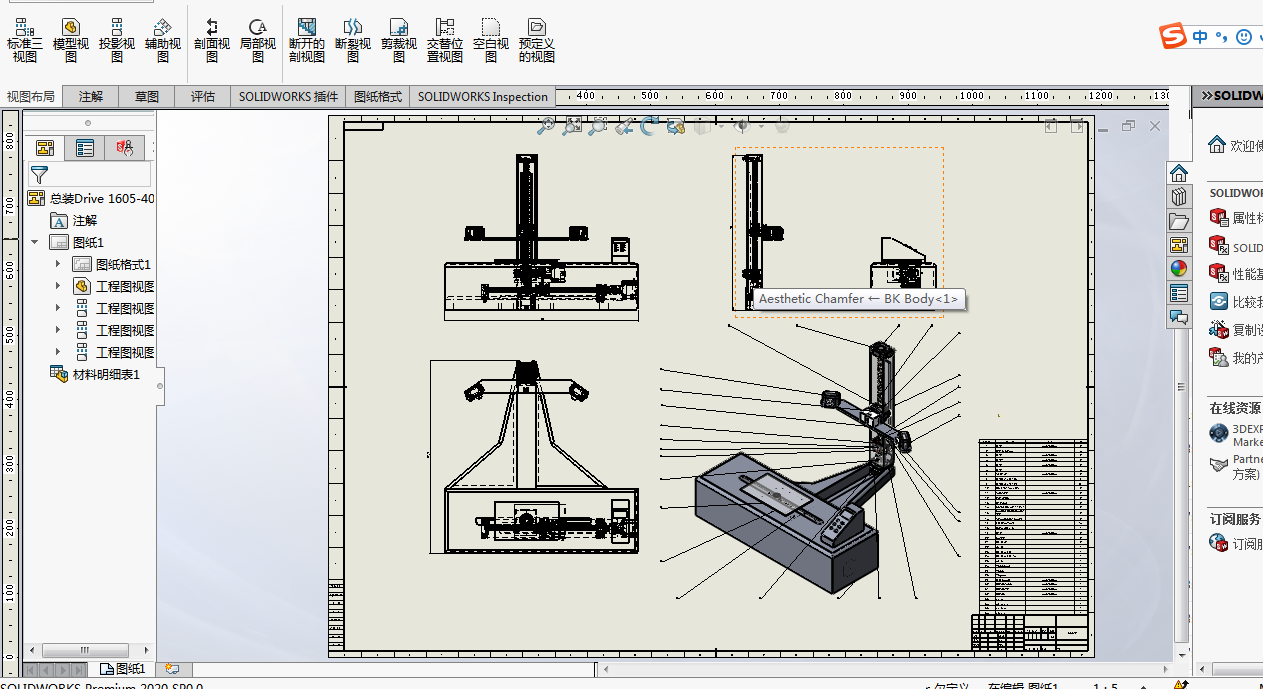Open the DimXpert manager tab icon
Image resolution: width=1263 pixels, height=689 pixels.
click(x=125, y=148)
